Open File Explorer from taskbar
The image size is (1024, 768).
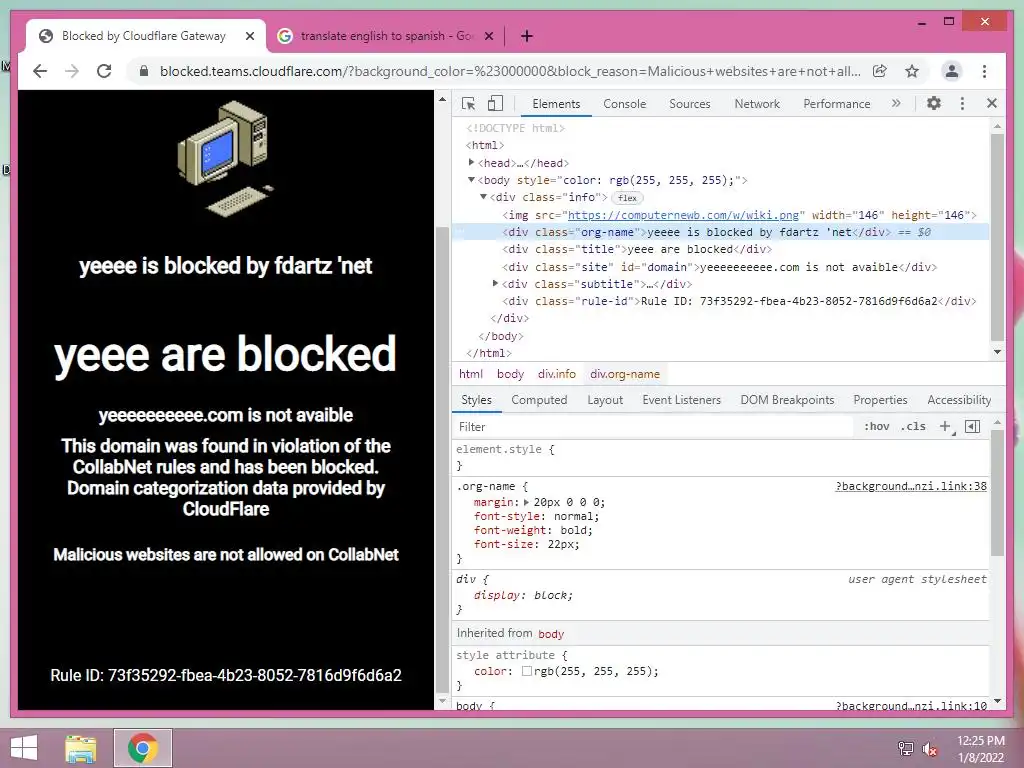click(80, 748)
